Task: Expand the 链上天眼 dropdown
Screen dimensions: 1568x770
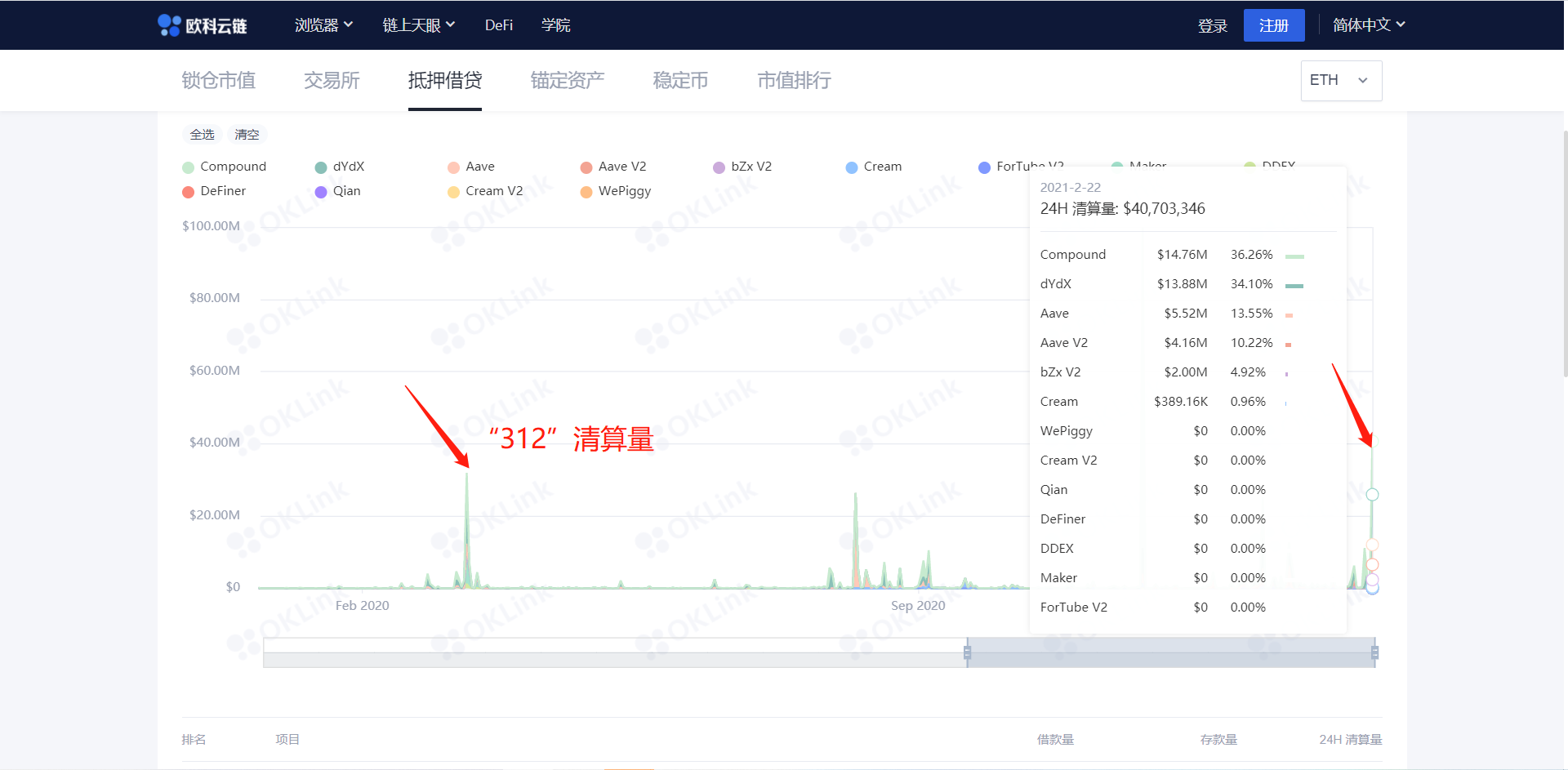Action: [418, 24]
